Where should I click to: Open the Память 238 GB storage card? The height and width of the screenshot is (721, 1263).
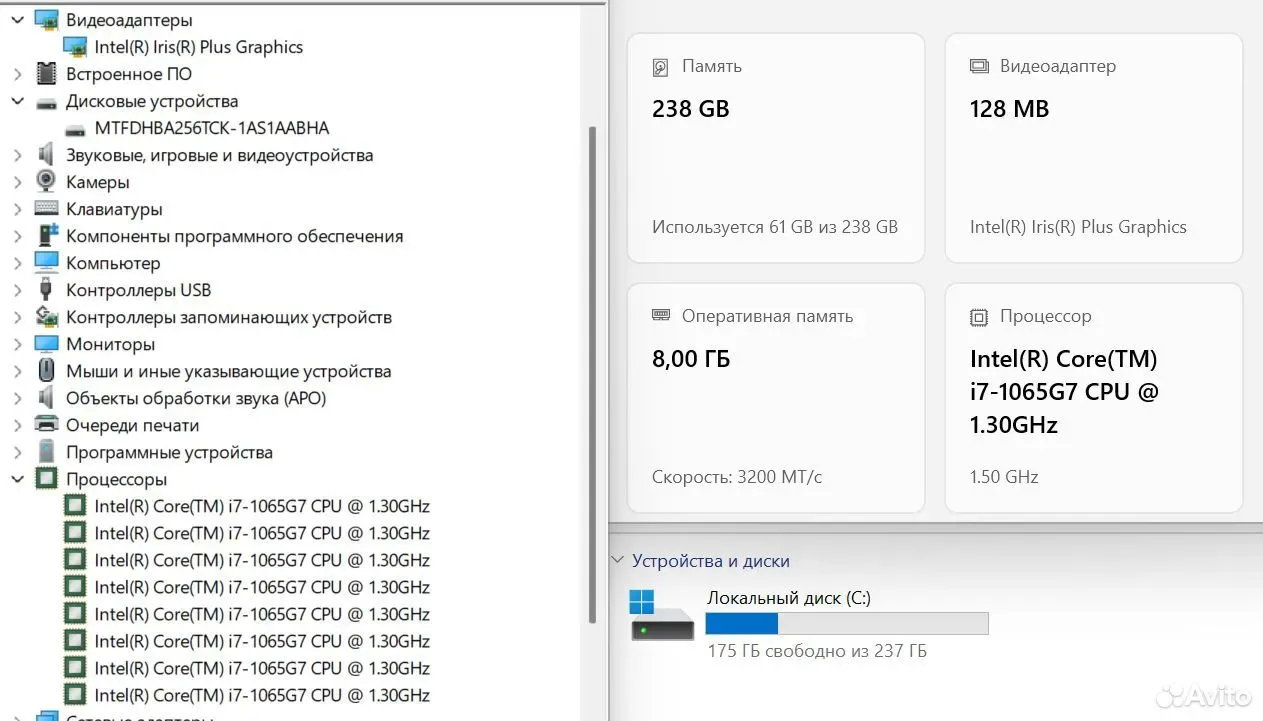pyautogui.click(x=776, y=148)
